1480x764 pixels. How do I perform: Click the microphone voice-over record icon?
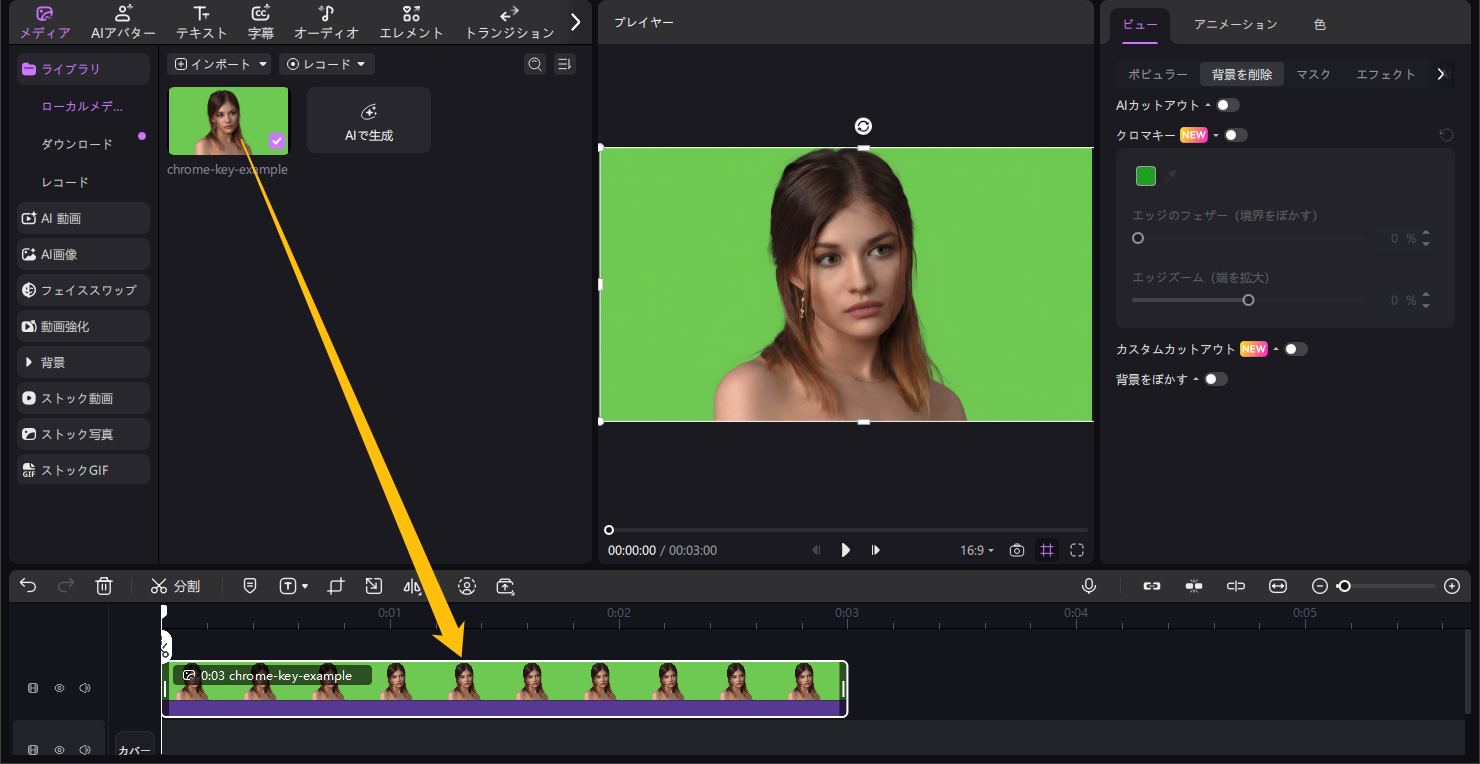coord(1089,586)
